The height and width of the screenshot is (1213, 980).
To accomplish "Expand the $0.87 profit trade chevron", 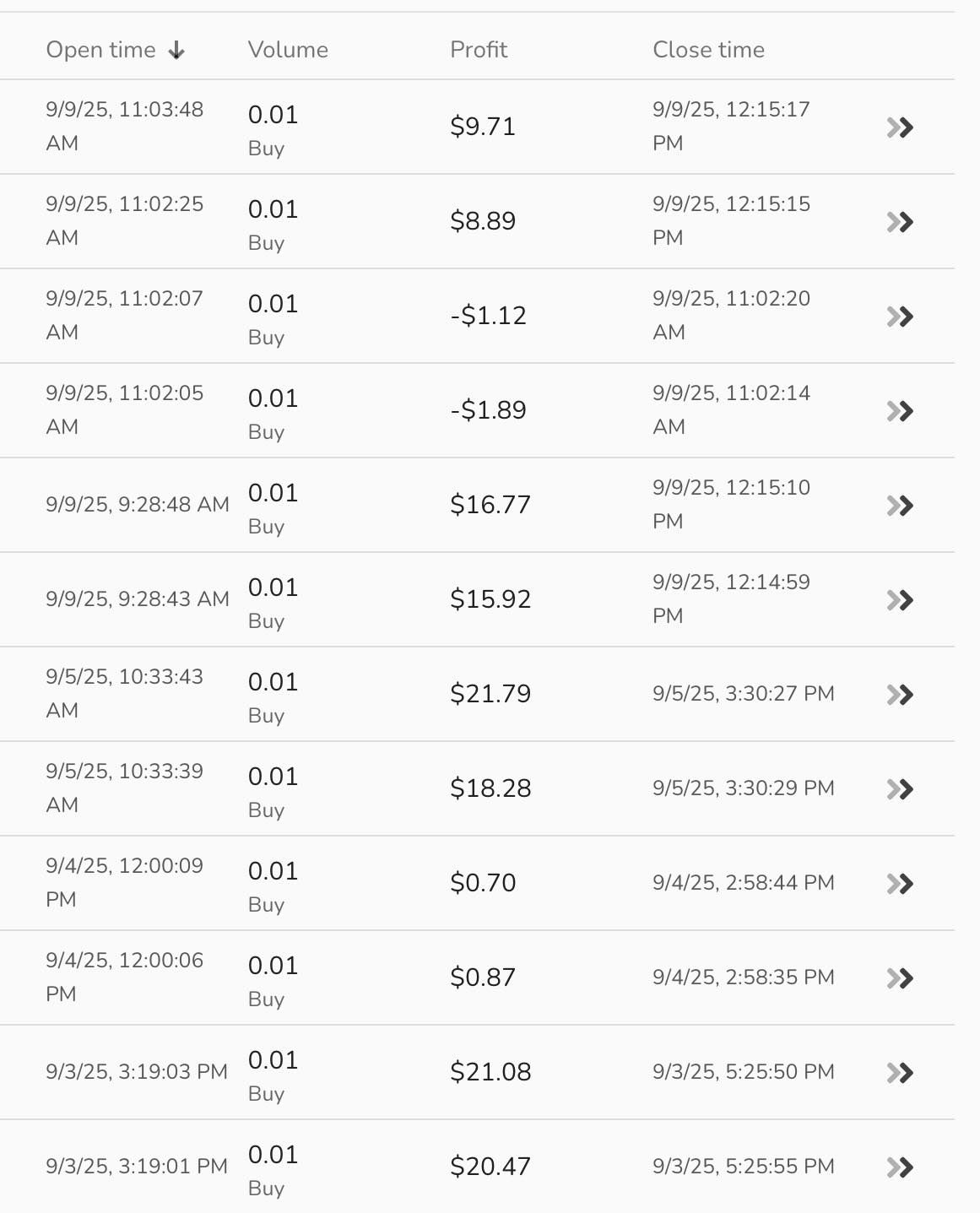I will [900, 978].
